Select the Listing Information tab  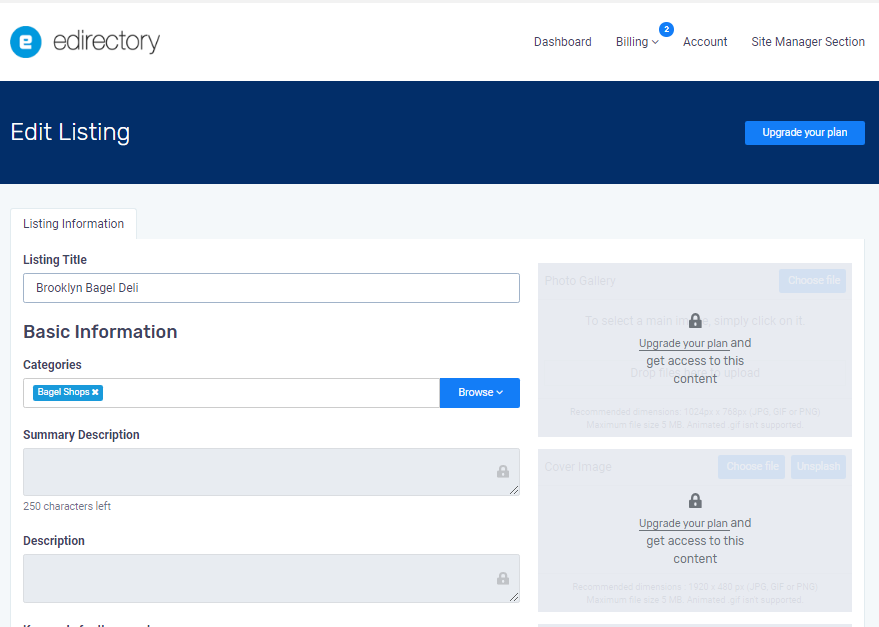coord(74,224)
